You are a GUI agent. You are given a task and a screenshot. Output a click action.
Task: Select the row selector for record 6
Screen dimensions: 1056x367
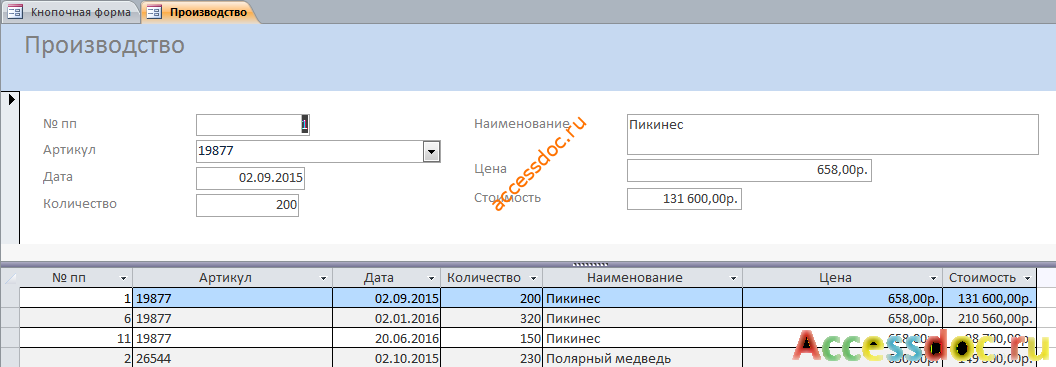pos(10,318)
